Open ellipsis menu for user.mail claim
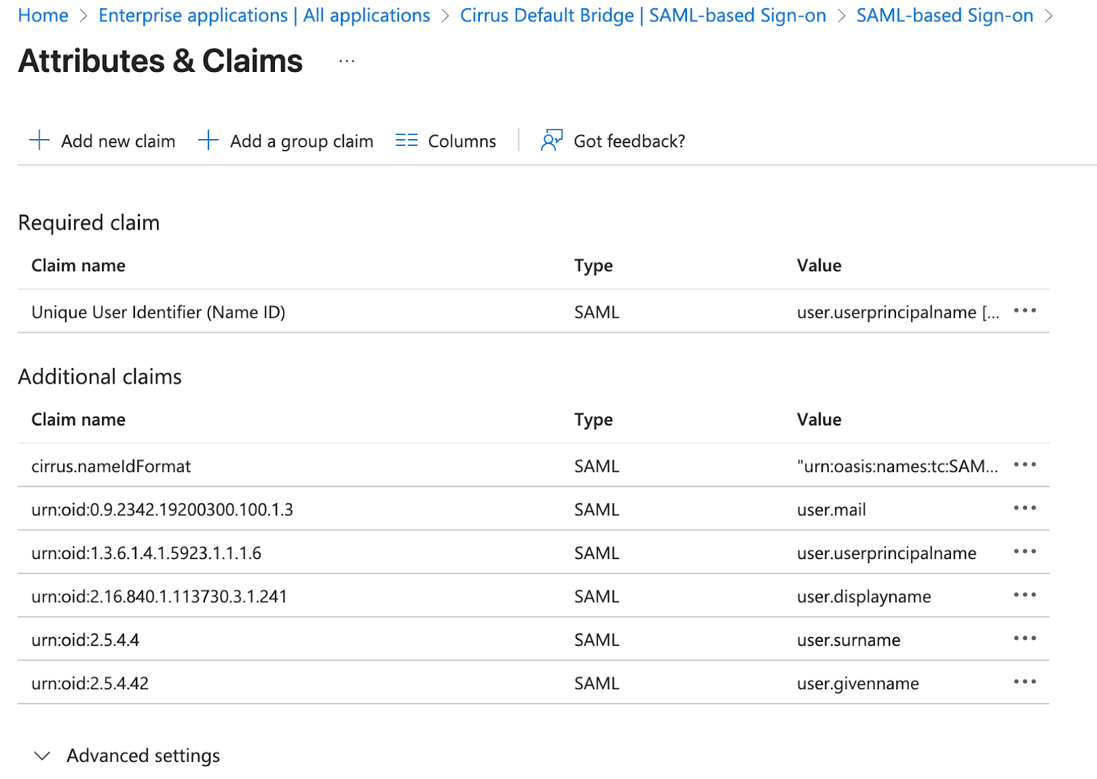 pos(1024,509)
